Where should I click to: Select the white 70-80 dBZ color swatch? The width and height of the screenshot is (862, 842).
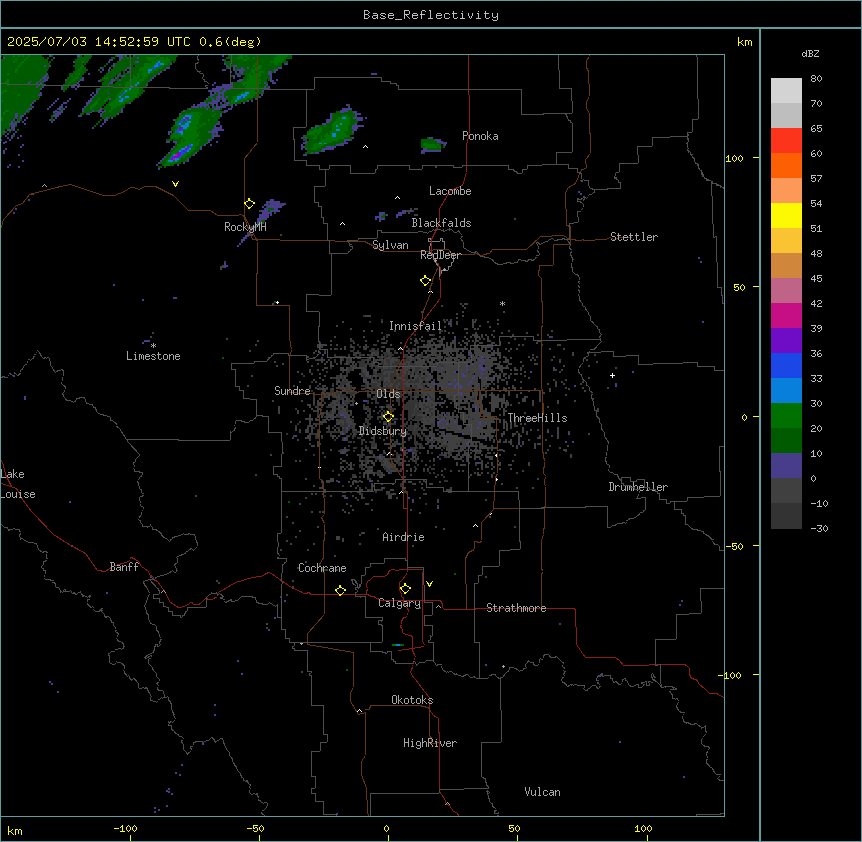(x=786, y=91)
